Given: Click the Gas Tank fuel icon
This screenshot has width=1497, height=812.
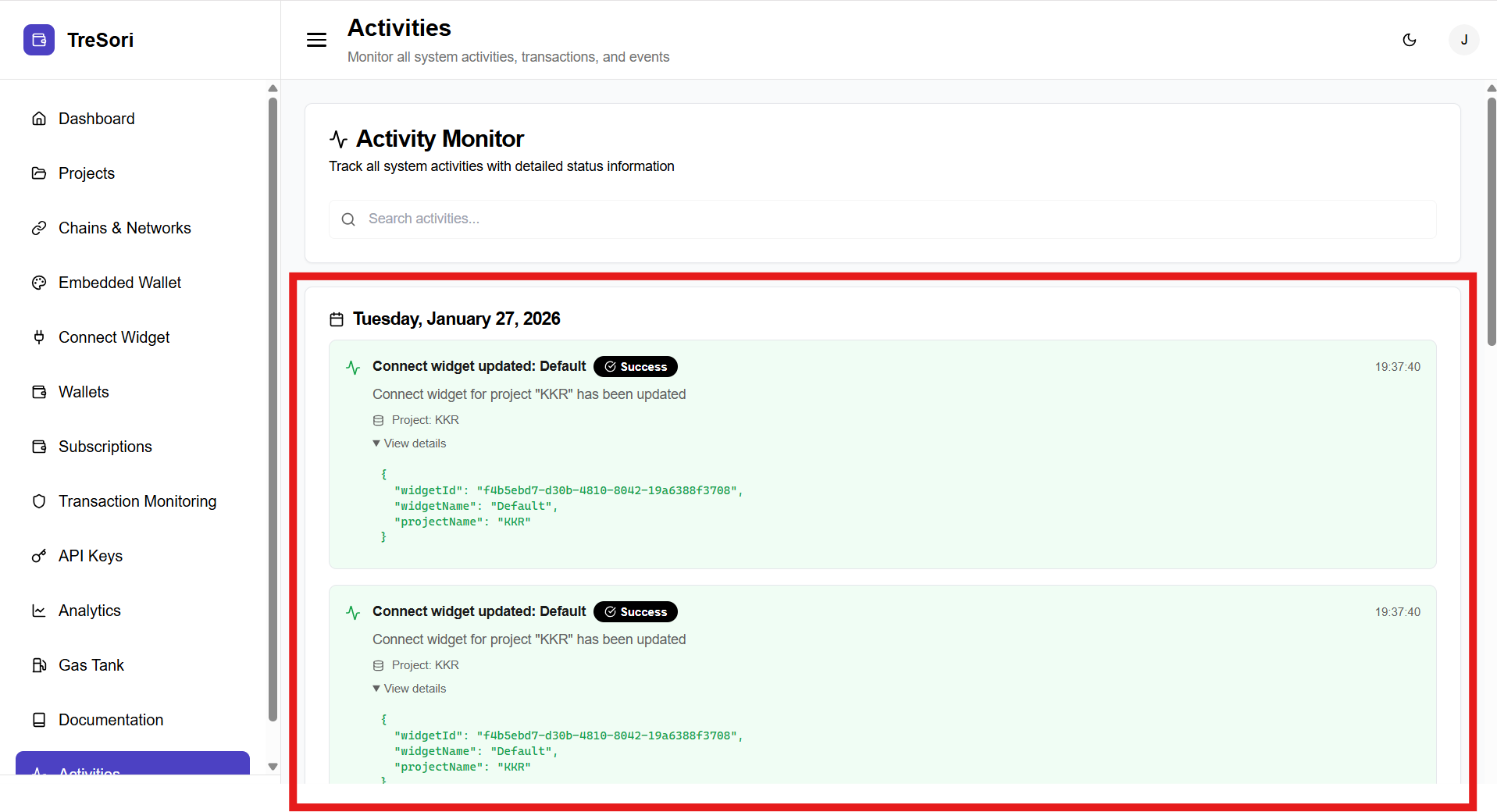Looking at the screenshot, I should tap(39, 665).
